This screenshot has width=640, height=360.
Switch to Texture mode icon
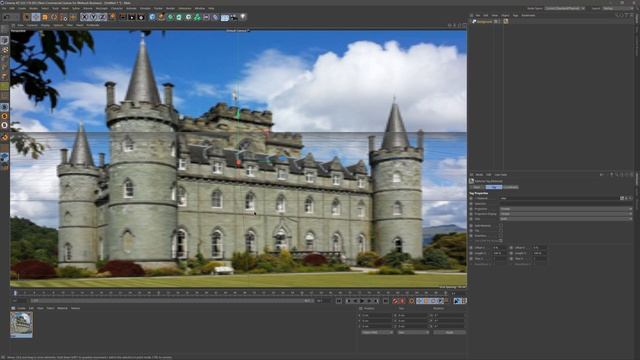pyautogui.click(x=4, y=50)
